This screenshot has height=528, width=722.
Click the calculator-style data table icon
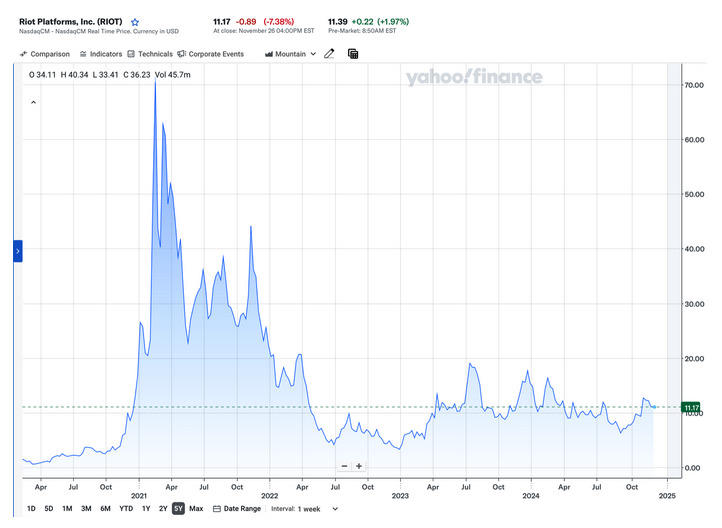(353, 54)
